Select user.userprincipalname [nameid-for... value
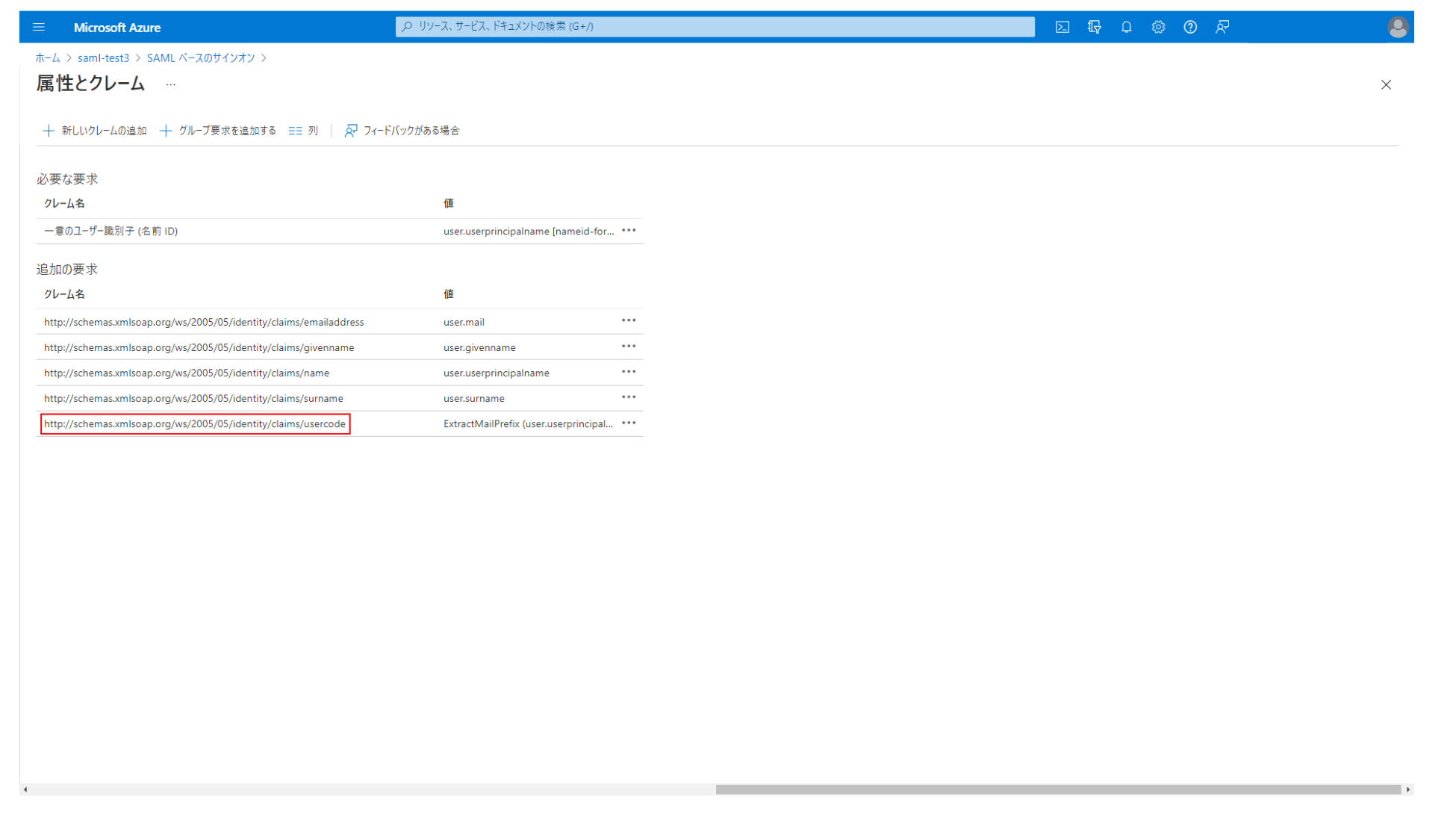This screenshot has height=829, width=1456. (529, 232)
